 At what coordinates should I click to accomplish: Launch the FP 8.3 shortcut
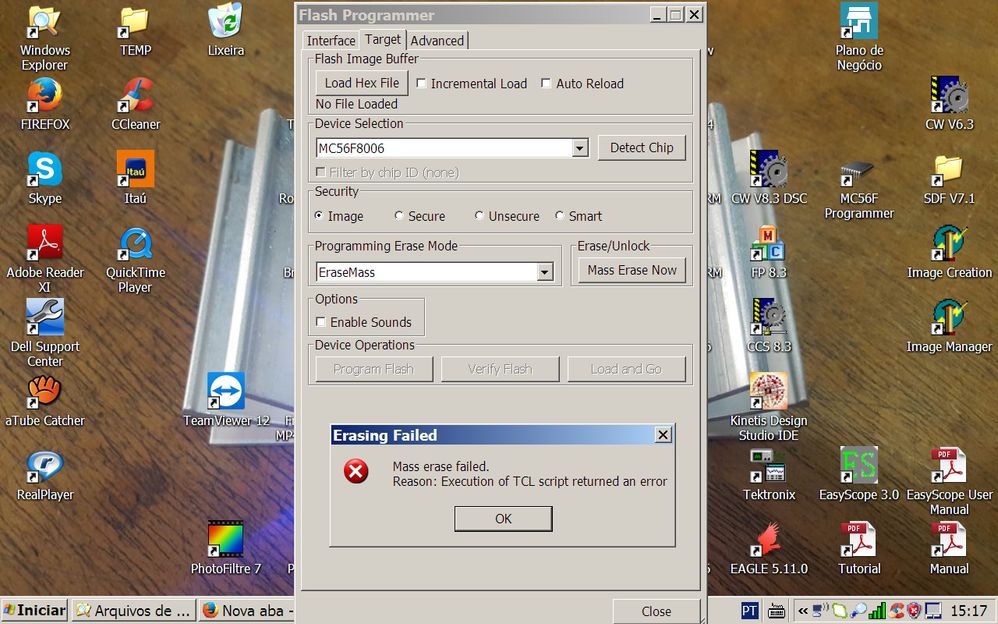[x=768, y=252]
